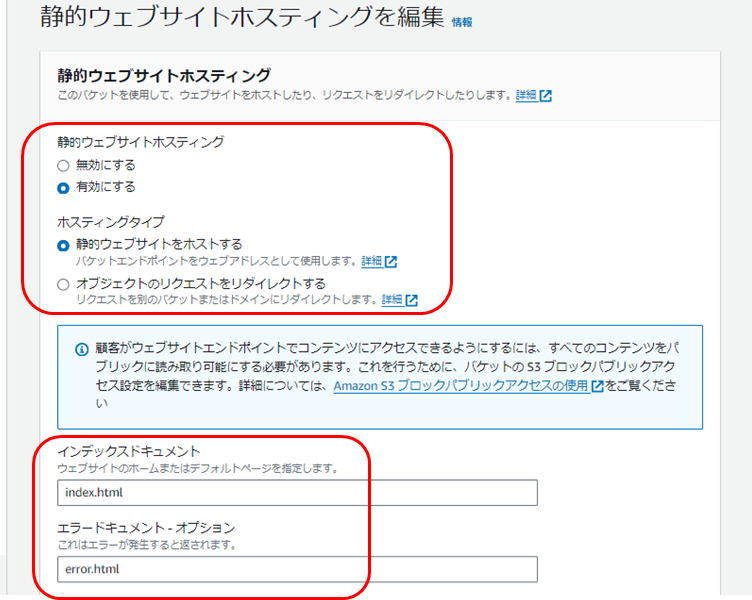Click the インデックスドキュメント field label
Screen dimensions: 752x600
[129, 451]
